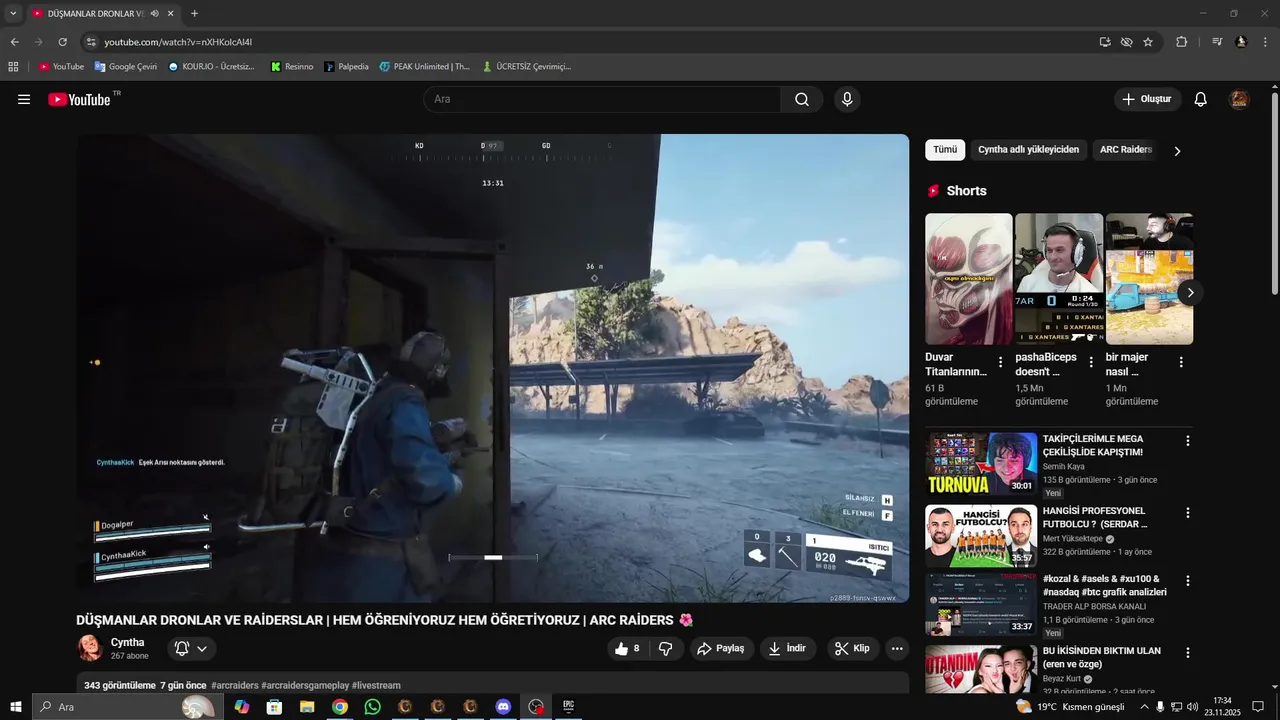This screenshot has width=1280, height=720.
Task: Dislike the video with thumbs down
Action: click(x=665, y=648)
